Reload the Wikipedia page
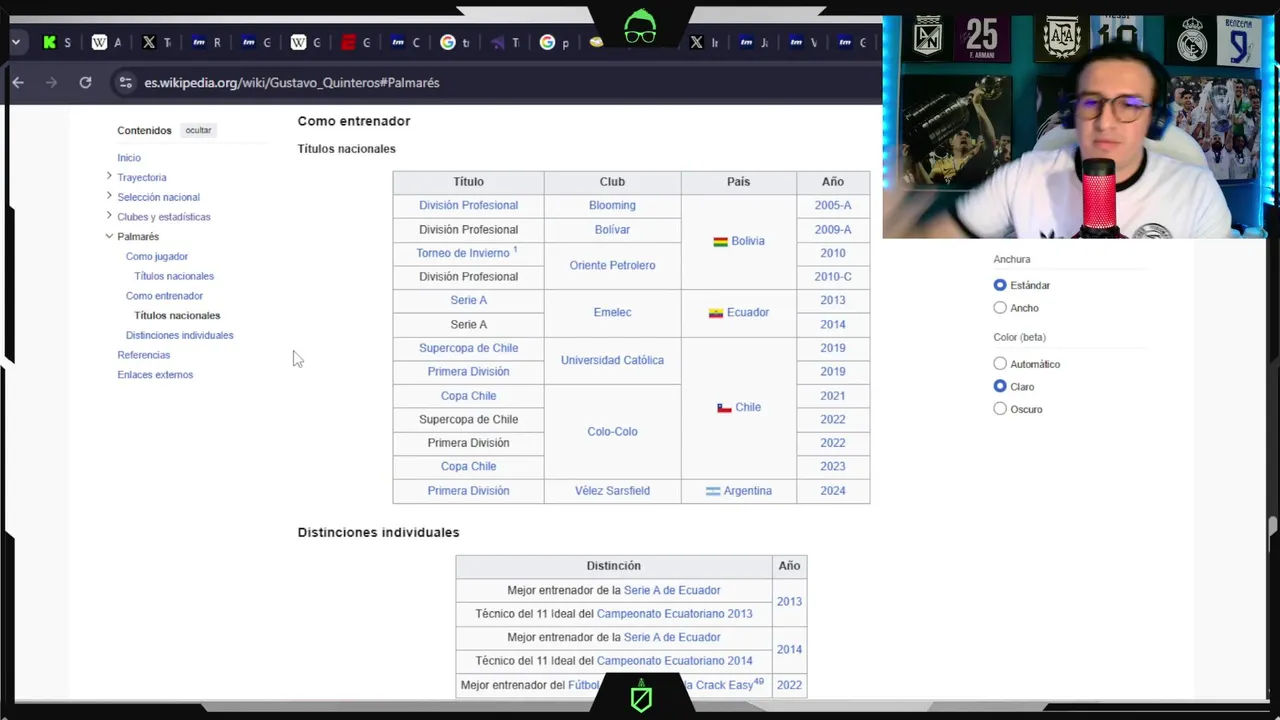This screenshot has height=720, width=1280. coord(85,83)
